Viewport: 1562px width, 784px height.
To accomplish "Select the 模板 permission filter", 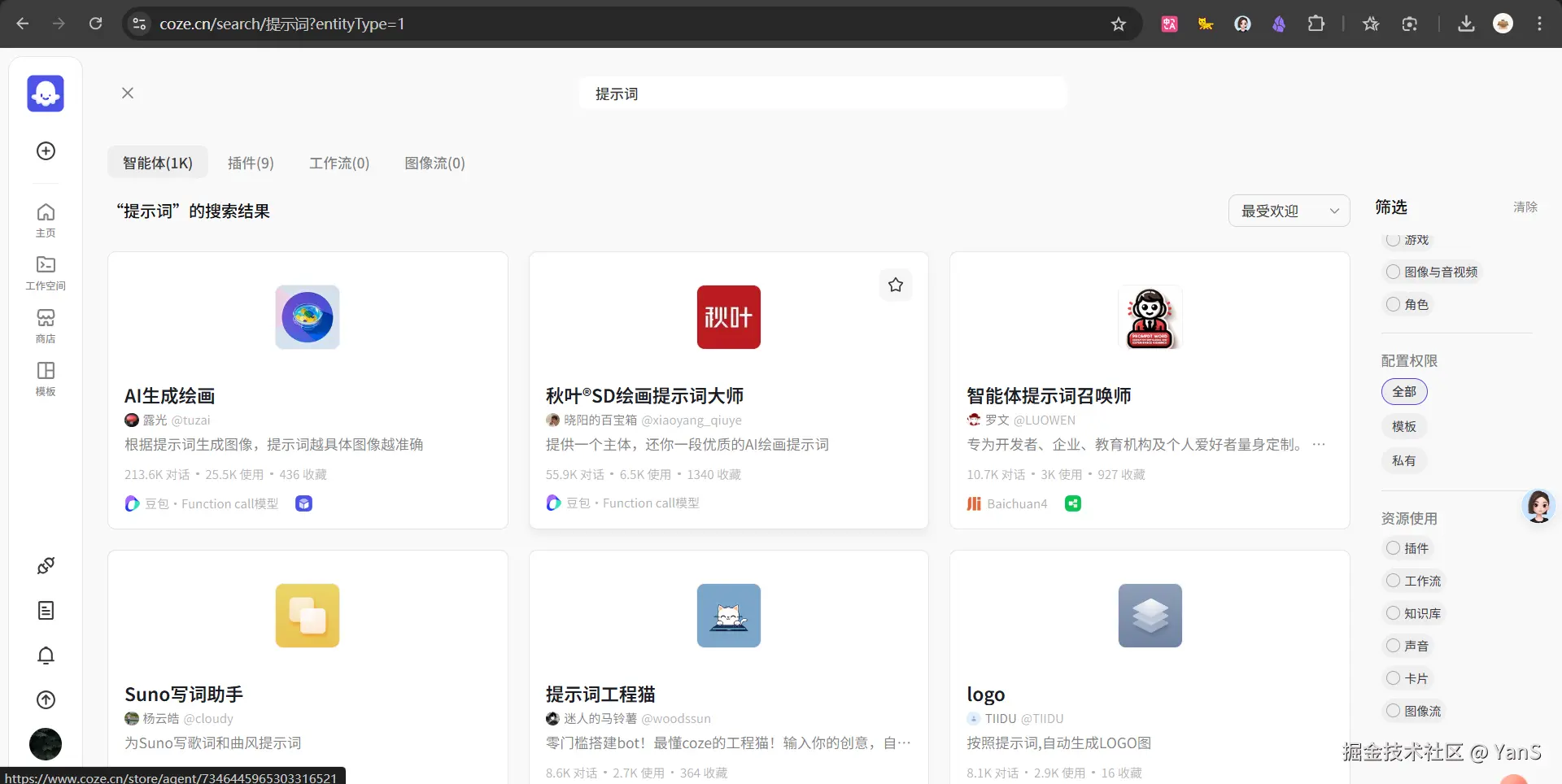I will pyautogui.click(x=1404, y=426).
